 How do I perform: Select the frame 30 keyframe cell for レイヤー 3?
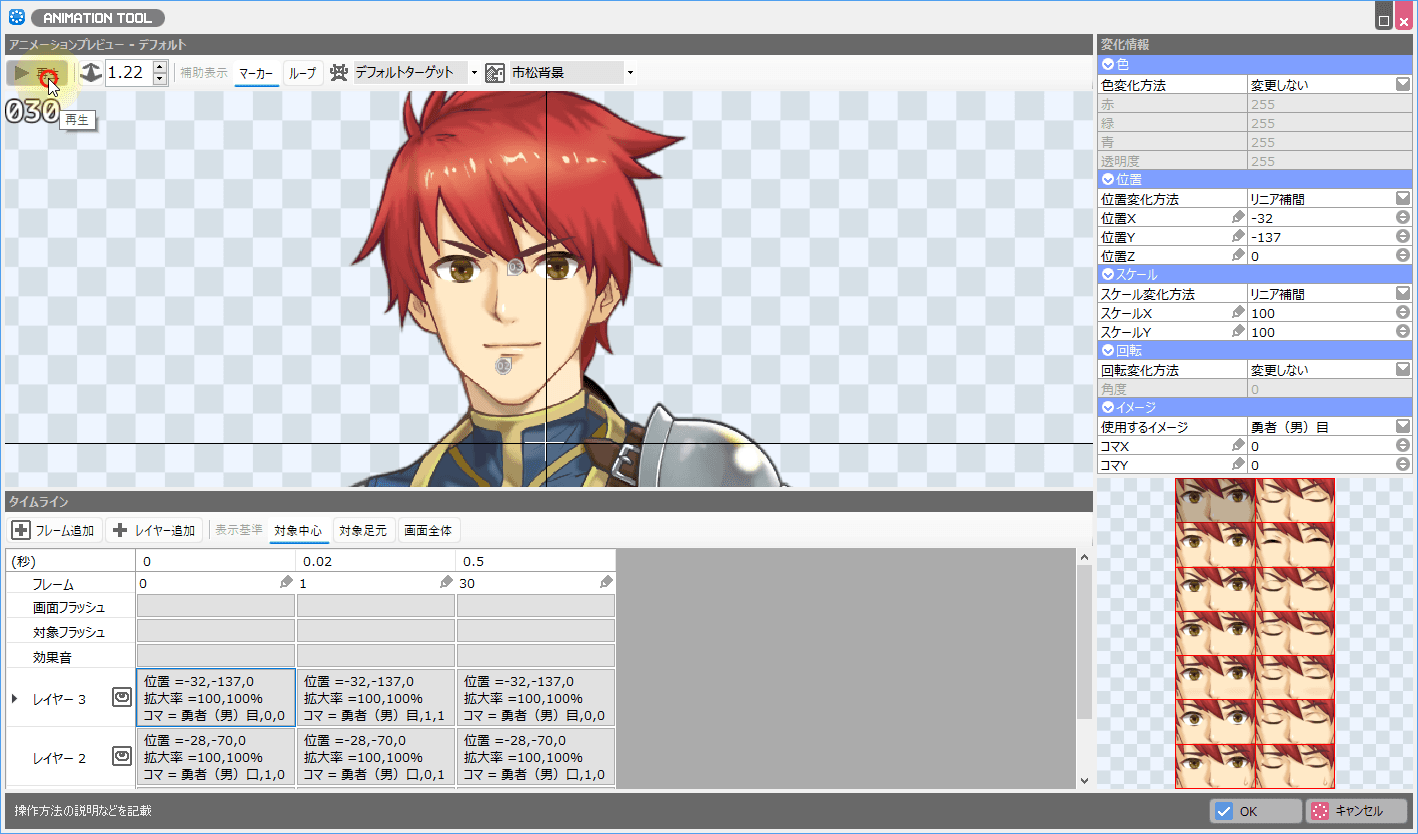(535, 697)
